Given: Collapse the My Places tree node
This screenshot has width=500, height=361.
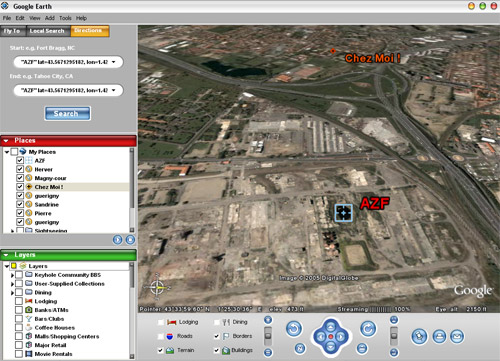Looking at the screenshot, I should pos(7,152).
